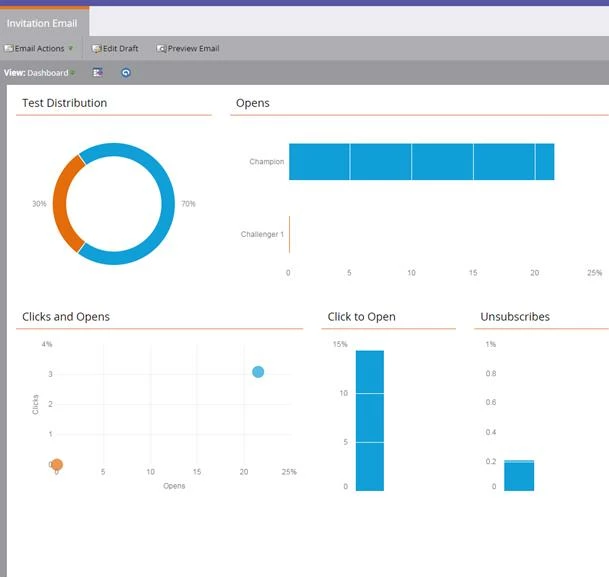609x578 pixels.
Task: Click the 15% label in Click to Open
Action: tap(340, 344)
